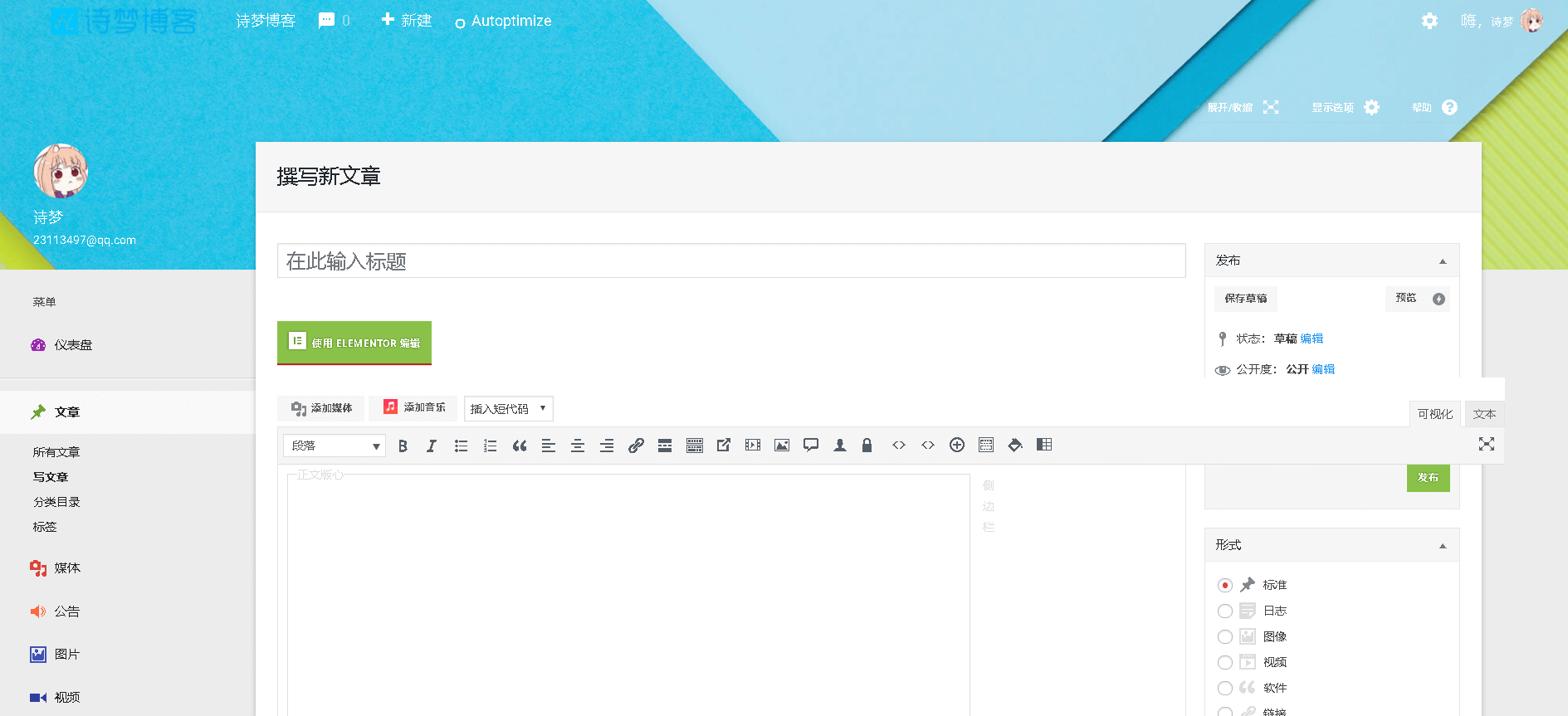The height and width of the screenshot is (716, 1568).
Task: Edit the 公开度 visibility link
Action: tap(1323, 369)
